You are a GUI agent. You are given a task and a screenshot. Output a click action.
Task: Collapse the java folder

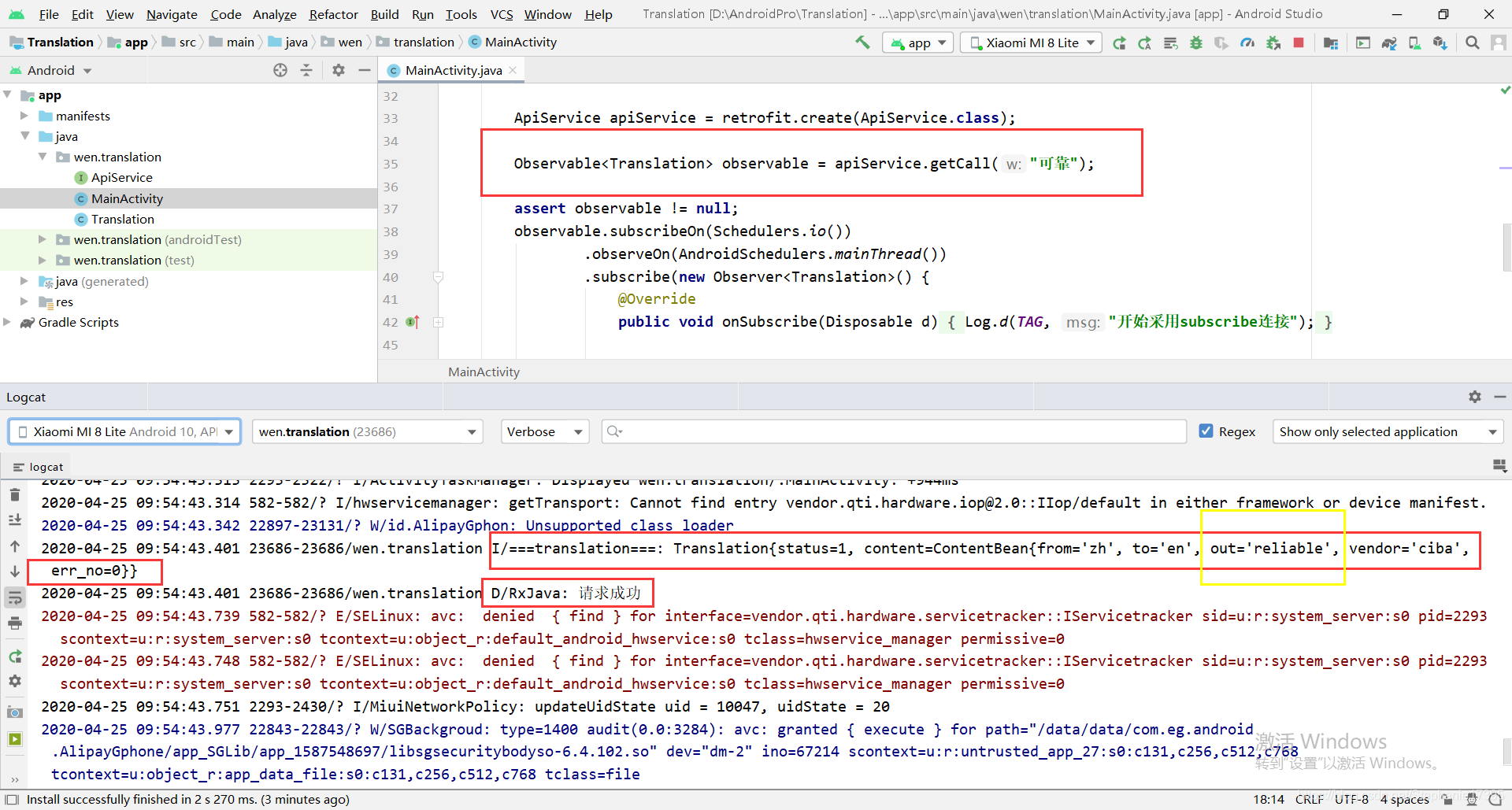click(24, 136)
